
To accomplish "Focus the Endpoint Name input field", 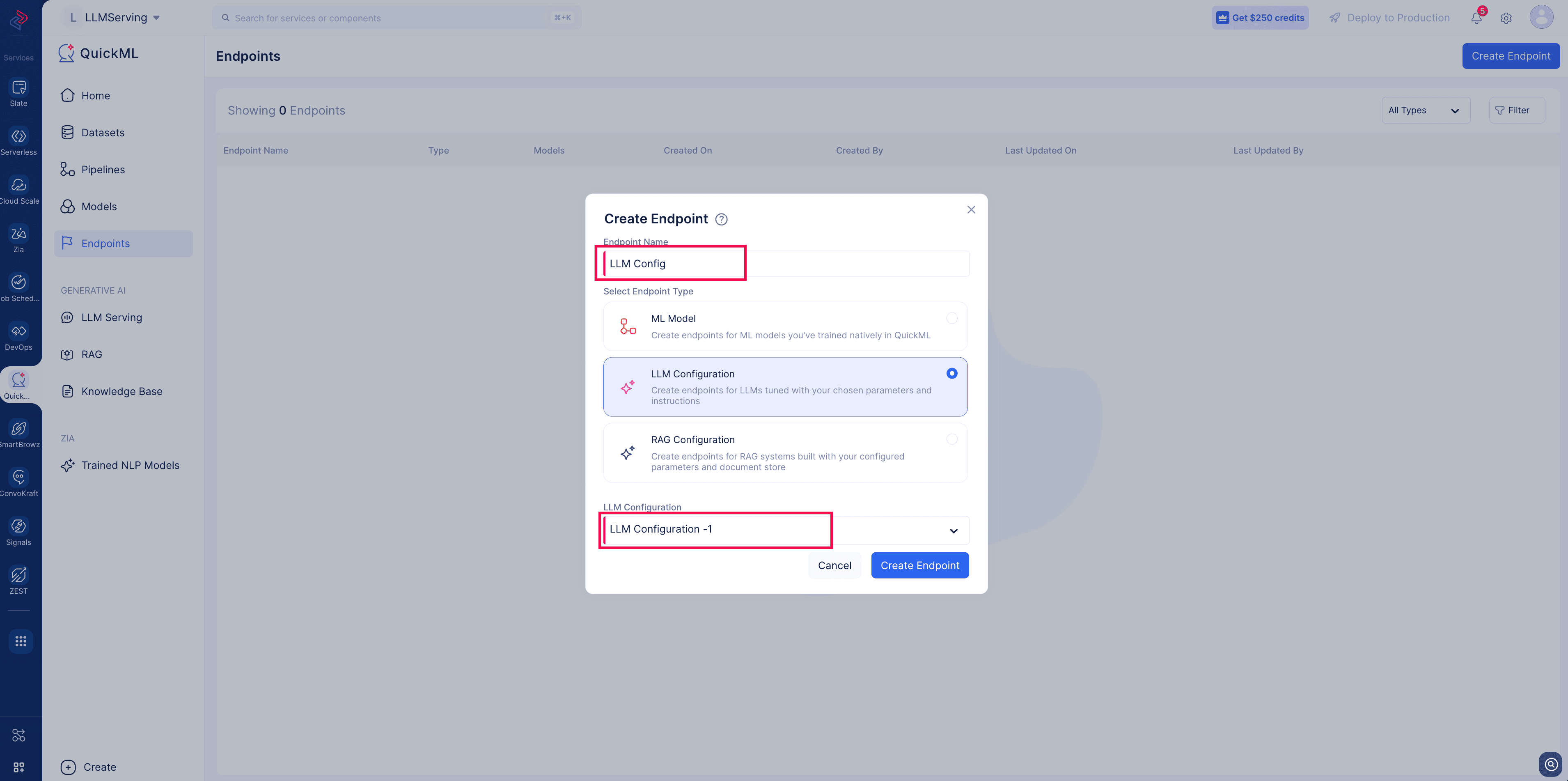I will [786, 264].
